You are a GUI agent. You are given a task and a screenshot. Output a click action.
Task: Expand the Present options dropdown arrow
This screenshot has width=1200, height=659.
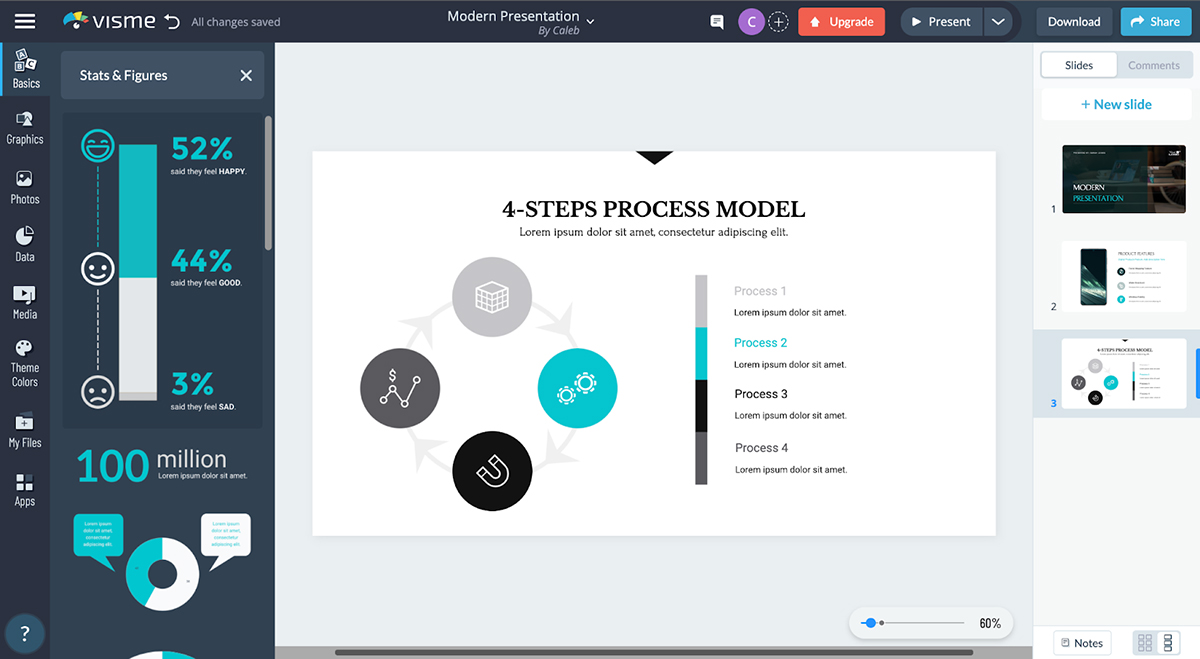pos(997,22)
